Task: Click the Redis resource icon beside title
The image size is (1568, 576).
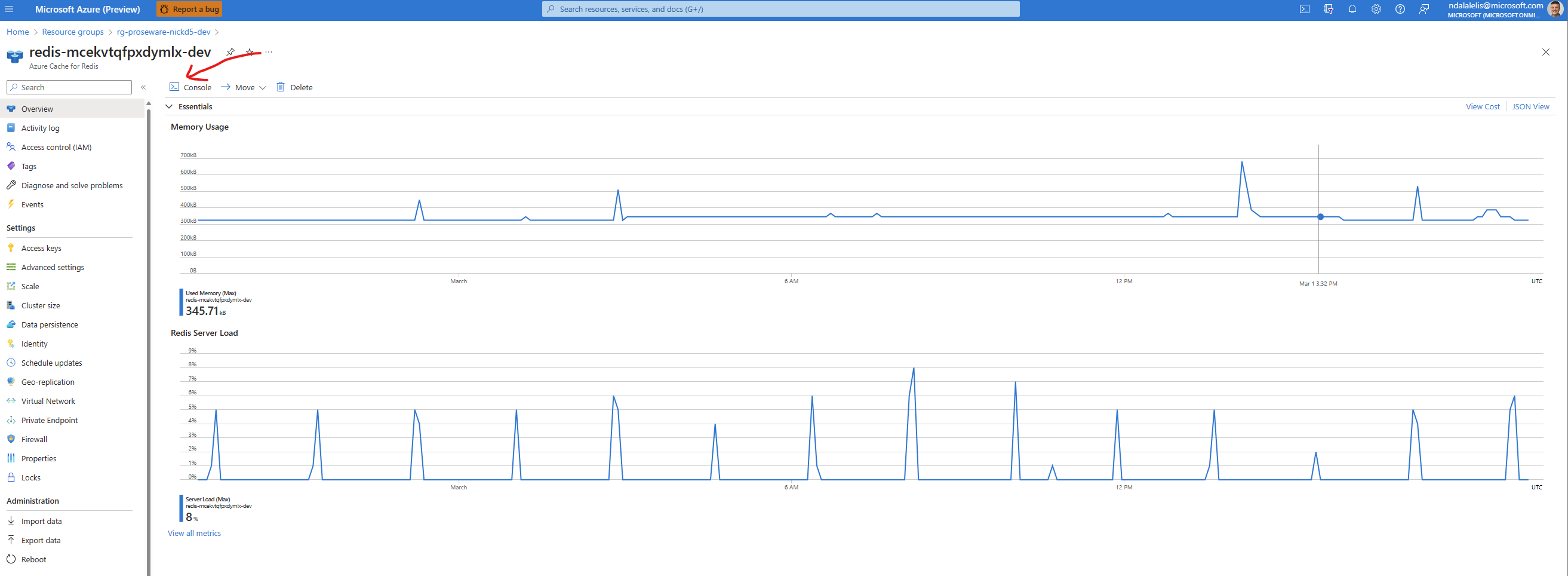Action: (14, 57)
